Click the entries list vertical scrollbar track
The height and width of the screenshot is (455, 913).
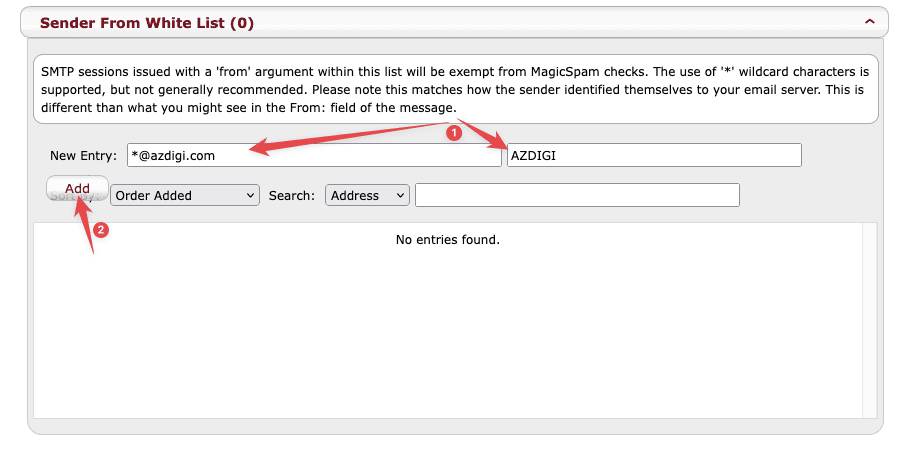[x=869, y=320]
